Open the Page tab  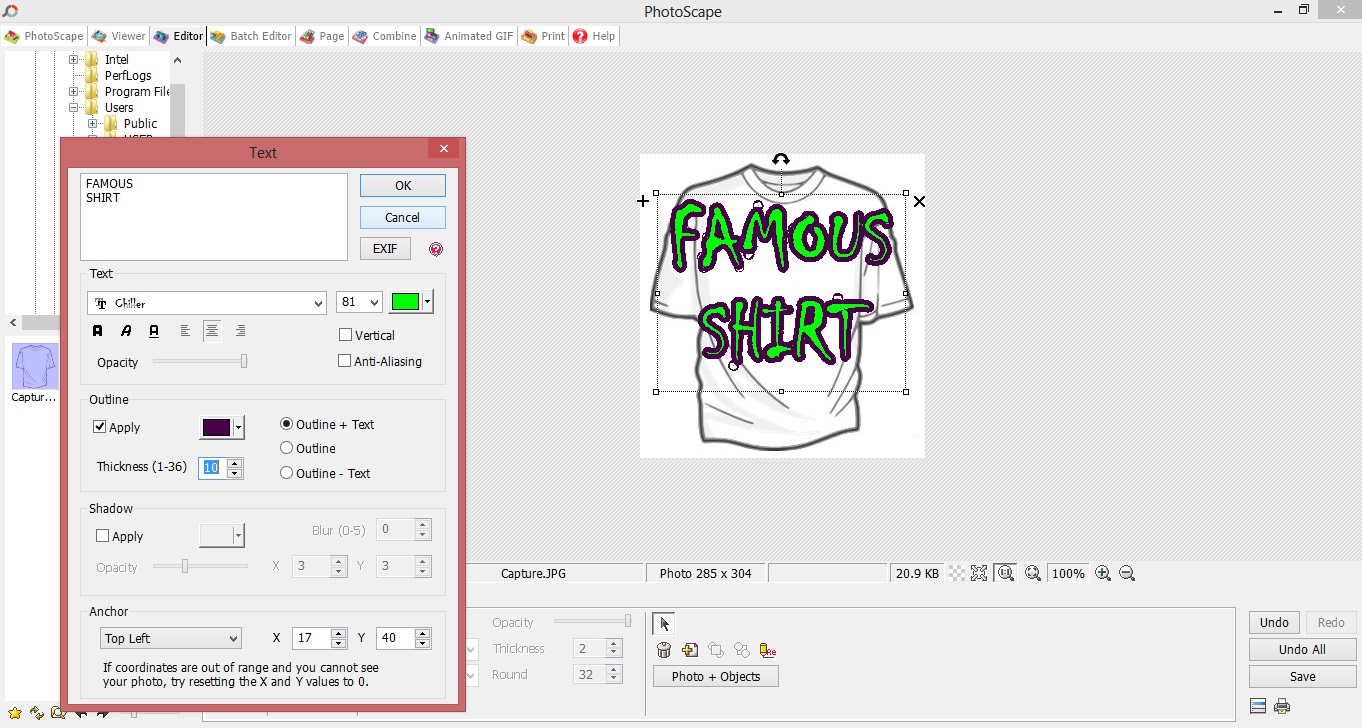[321, 36]
